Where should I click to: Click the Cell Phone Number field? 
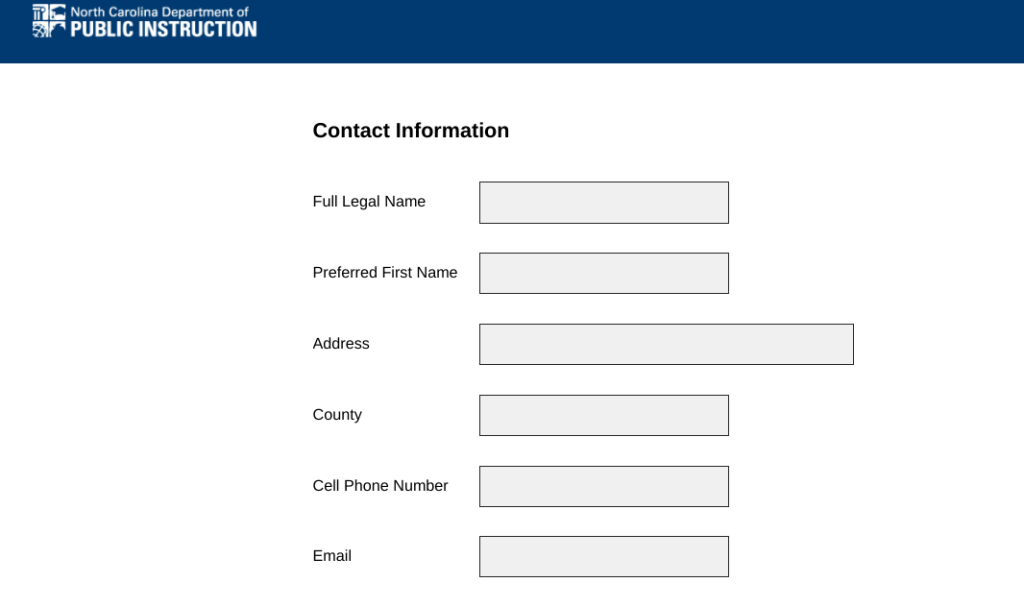603,486
